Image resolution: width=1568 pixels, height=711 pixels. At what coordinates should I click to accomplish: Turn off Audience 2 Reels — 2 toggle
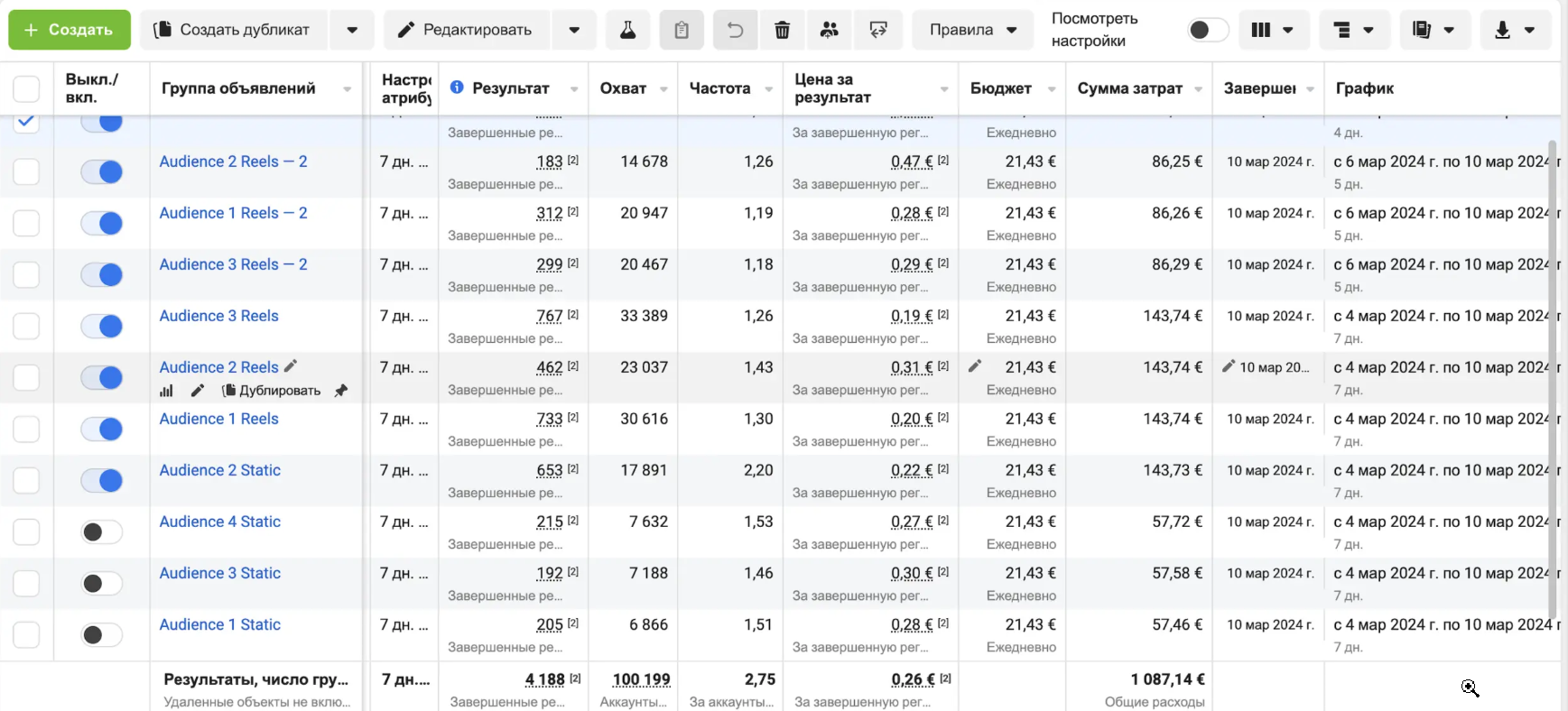pos(101,171)
